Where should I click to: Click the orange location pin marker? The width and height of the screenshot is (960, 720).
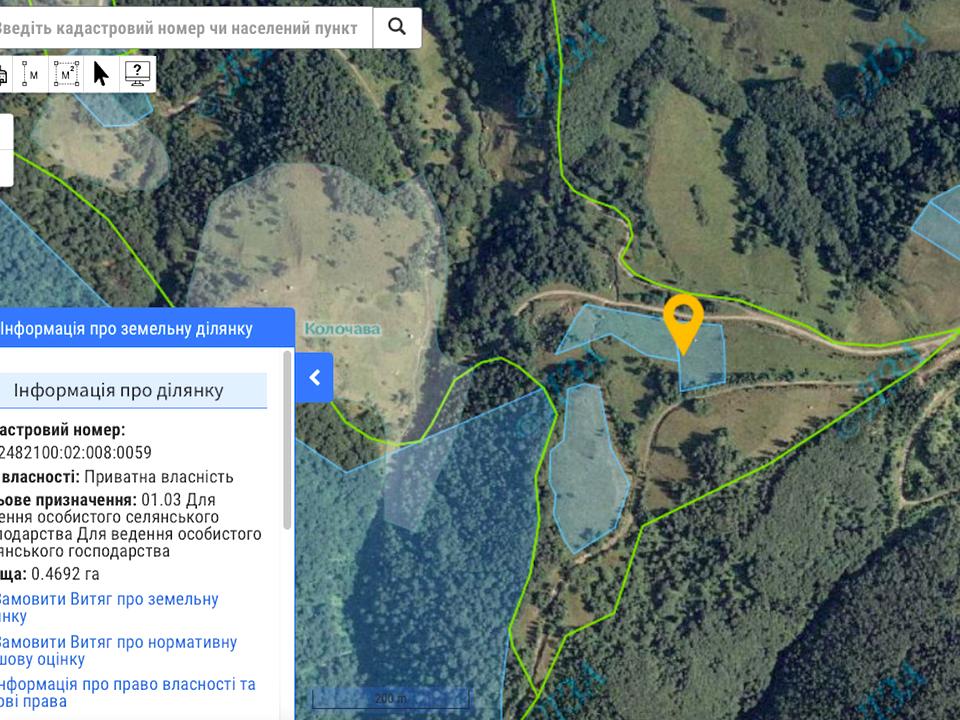(x=683, y=319)
